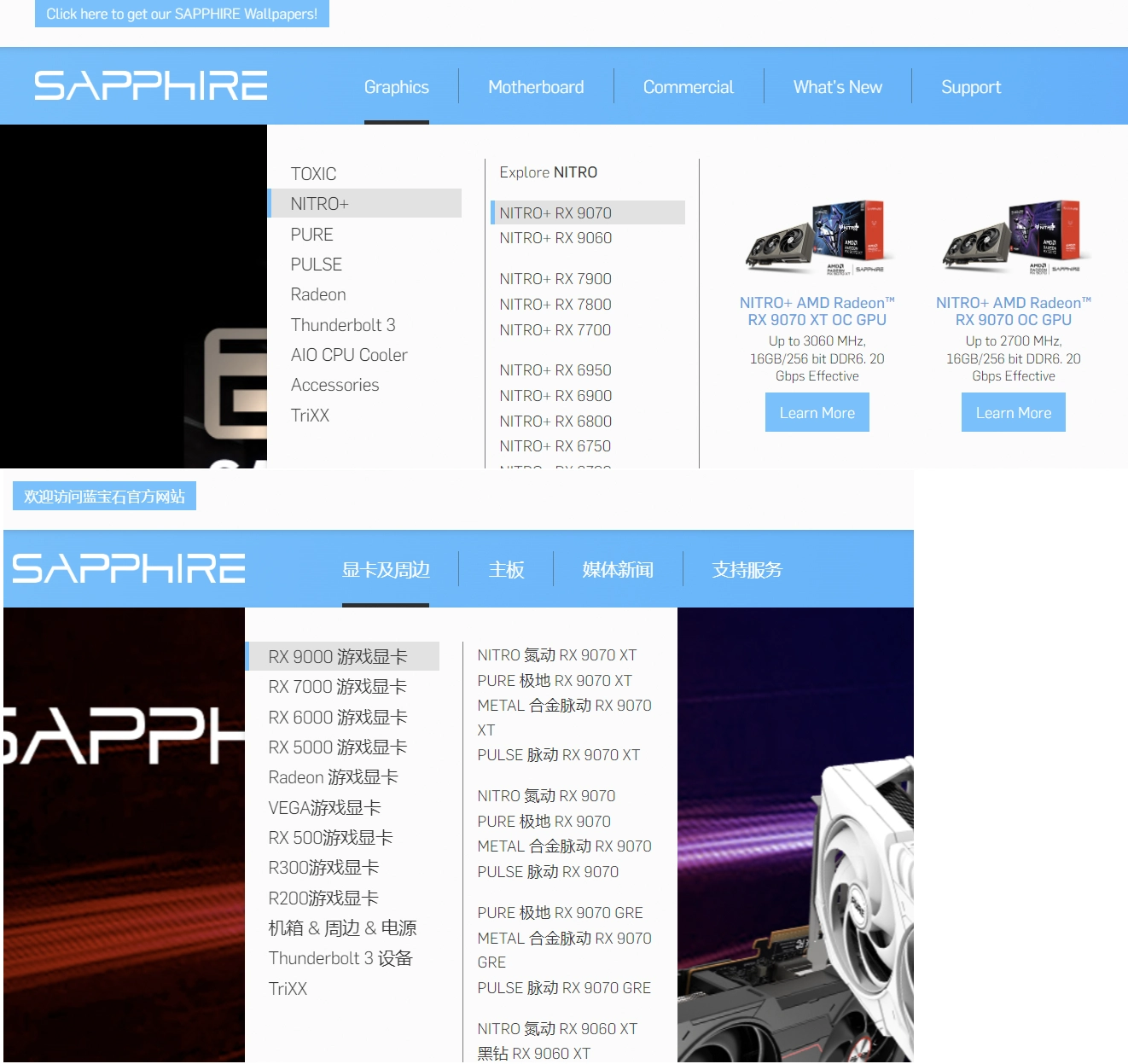The width and height of the screenshot is (1128, 1064).
Task: Open the Commercial menu
Action: click(689, 87)
